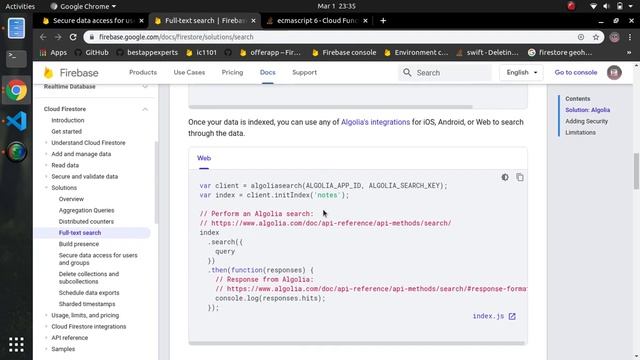Go forward in browser history

[58, 37]
